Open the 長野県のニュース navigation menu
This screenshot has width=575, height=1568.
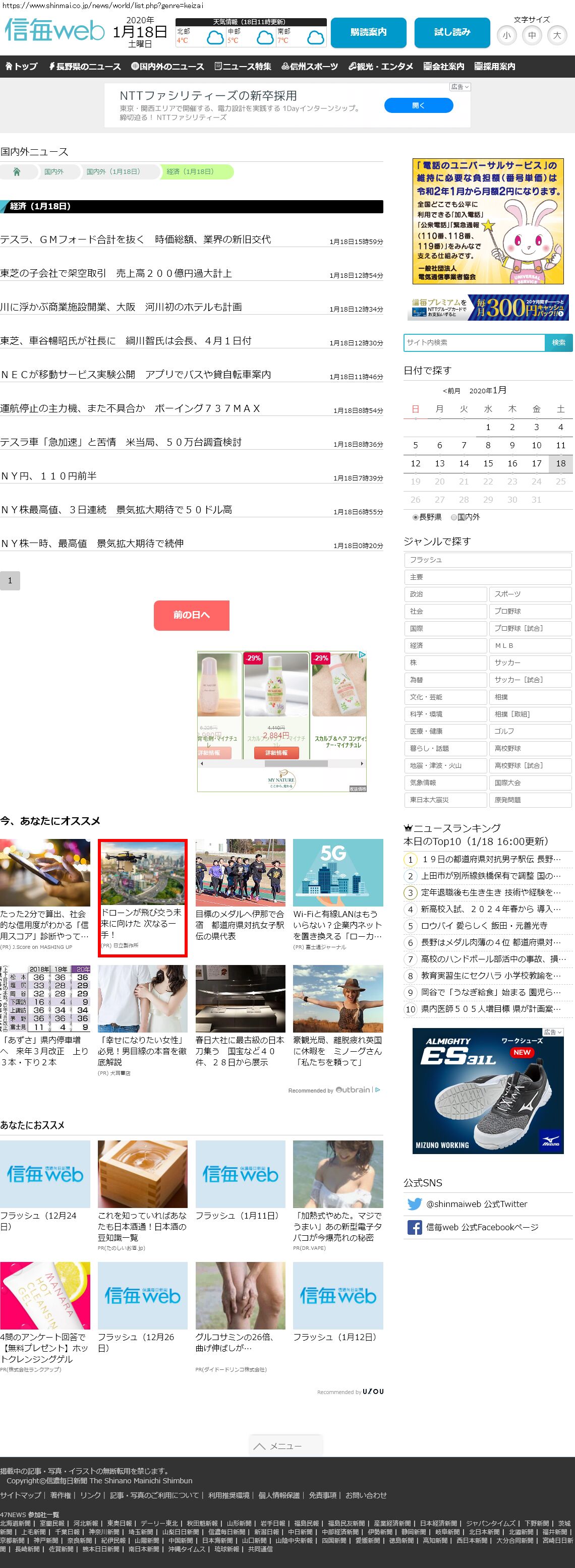[85, 67]
